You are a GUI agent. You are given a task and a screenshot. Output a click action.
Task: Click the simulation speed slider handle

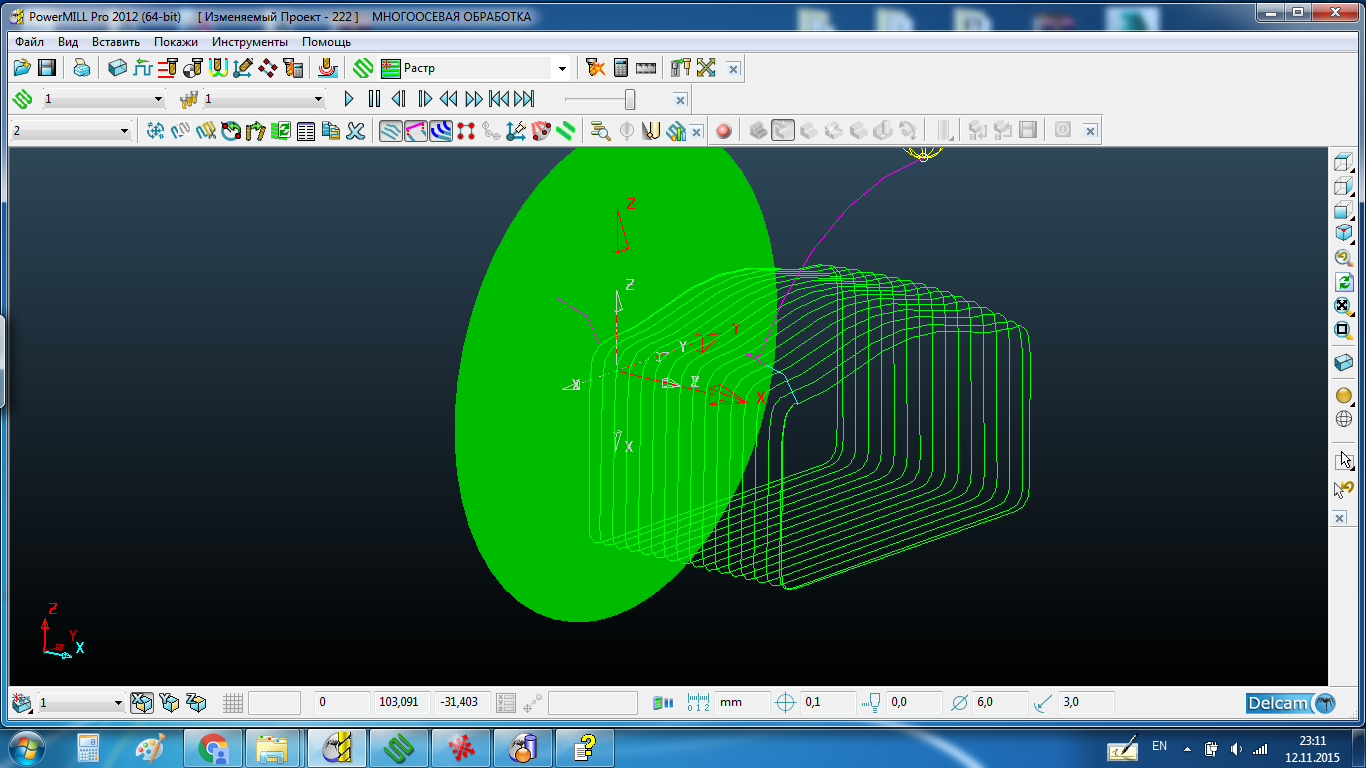(x=630, y=99)
